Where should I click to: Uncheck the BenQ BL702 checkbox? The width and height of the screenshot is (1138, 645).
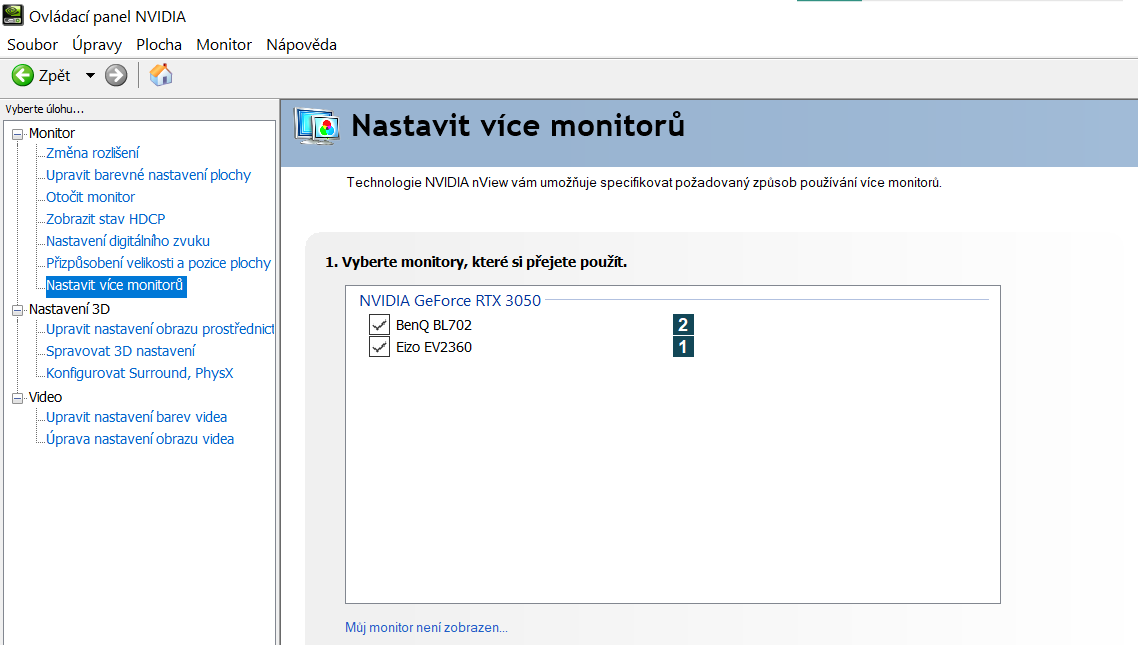(x=379, y=325)
